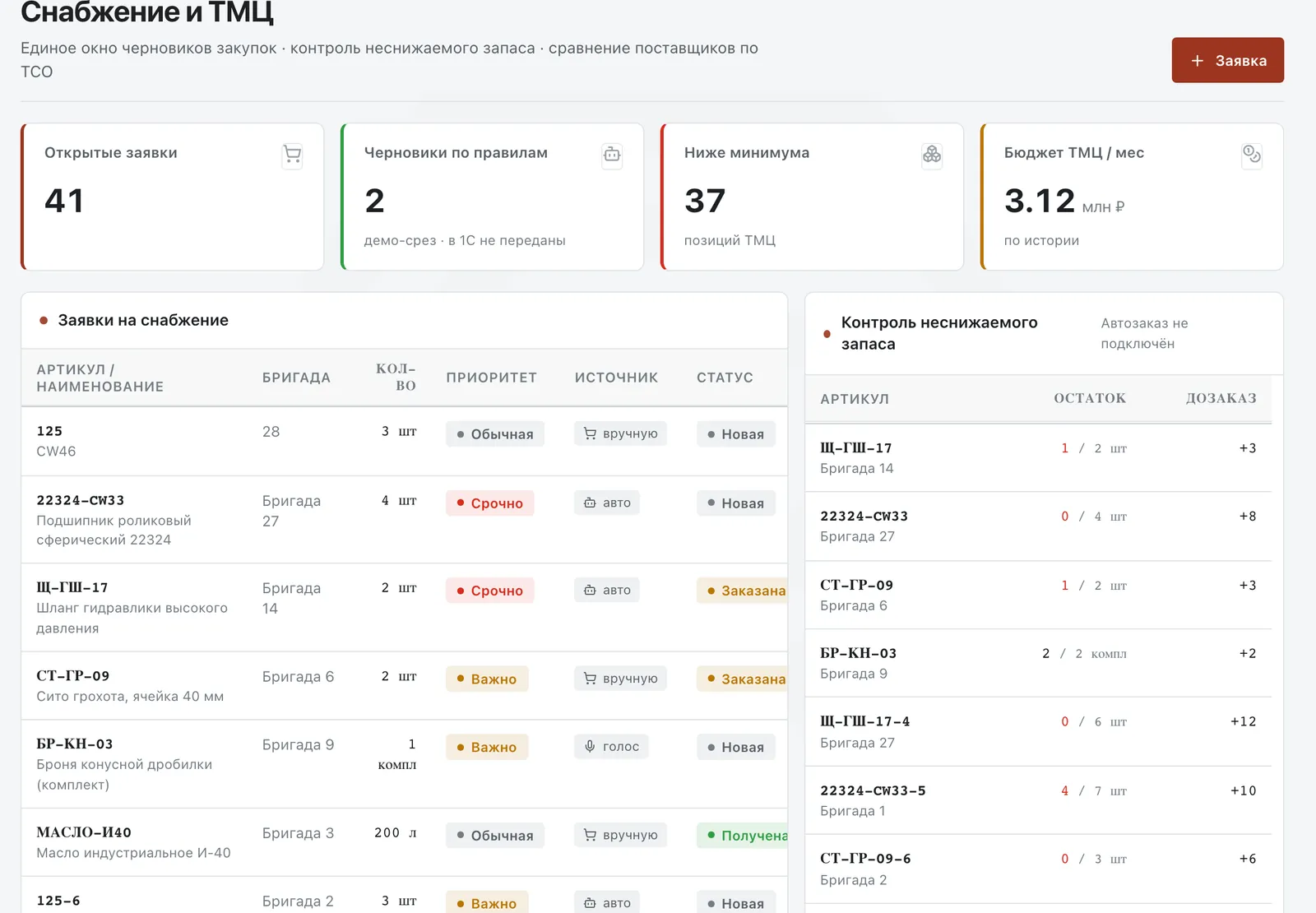Click the Получена status for МАСЛО-И40

742,836
